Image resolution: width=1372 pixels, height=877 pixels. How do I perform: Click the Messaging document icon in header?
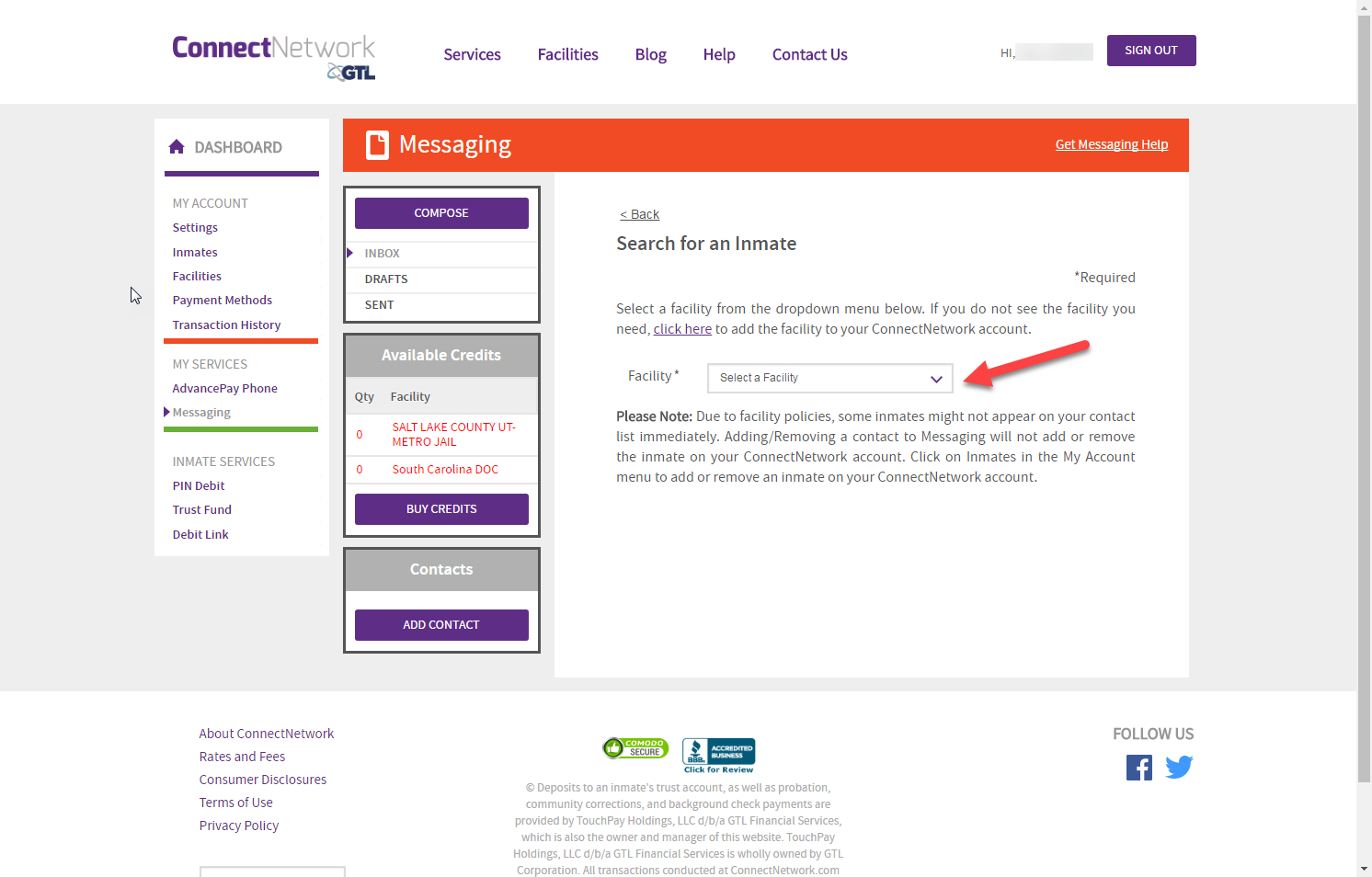pyautogui.click(x=377, y=145)
